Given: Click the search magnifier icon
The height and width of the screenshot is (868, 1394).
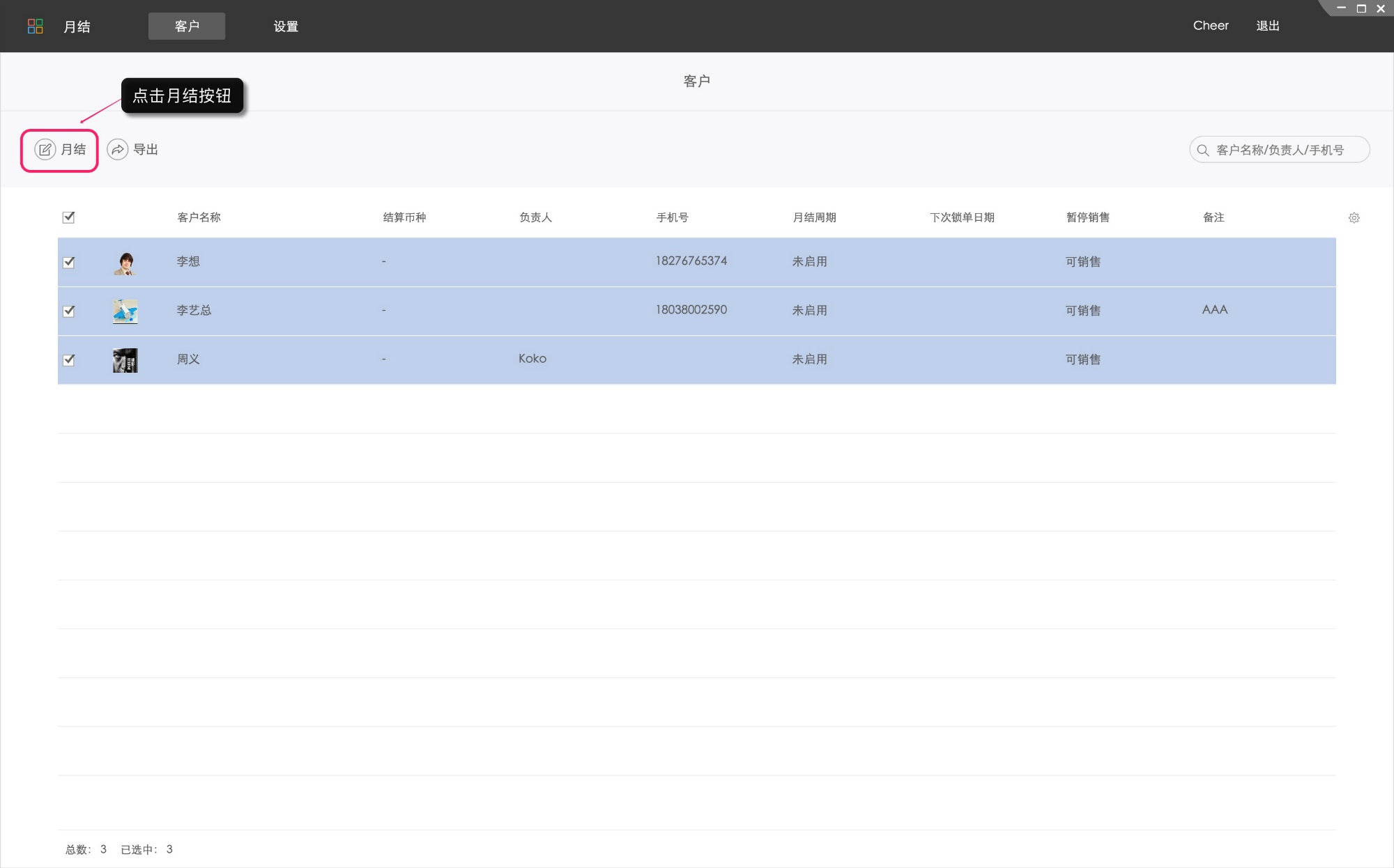Looking at the screenshot, I should click(x=1202, y=150).
